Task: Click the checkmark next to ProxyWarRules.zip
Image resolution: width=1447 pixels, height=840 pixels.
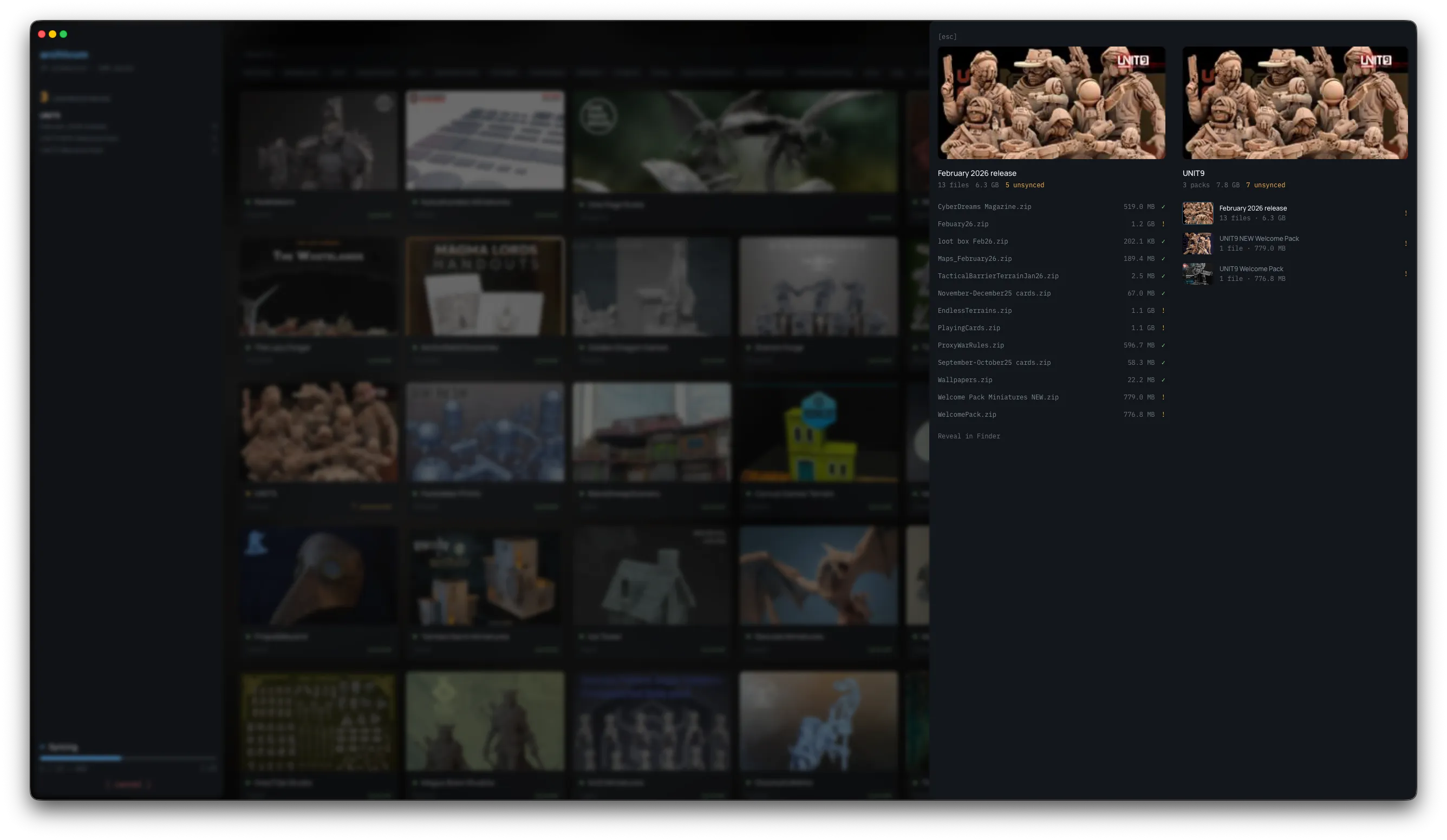Action: click(1164, 345)
